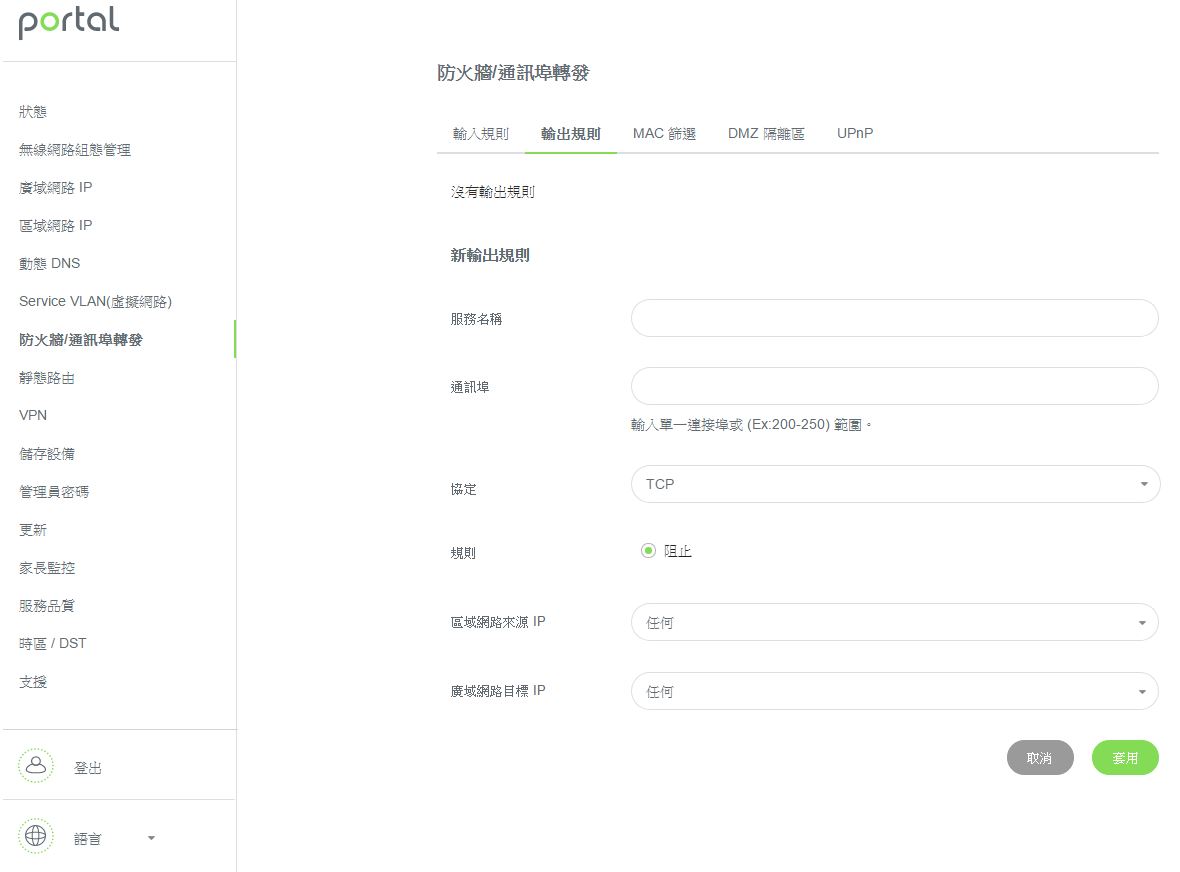Open the 協定 TCP dropdown
This screenshot has height=872, width=1180.
tap(895, 484)
